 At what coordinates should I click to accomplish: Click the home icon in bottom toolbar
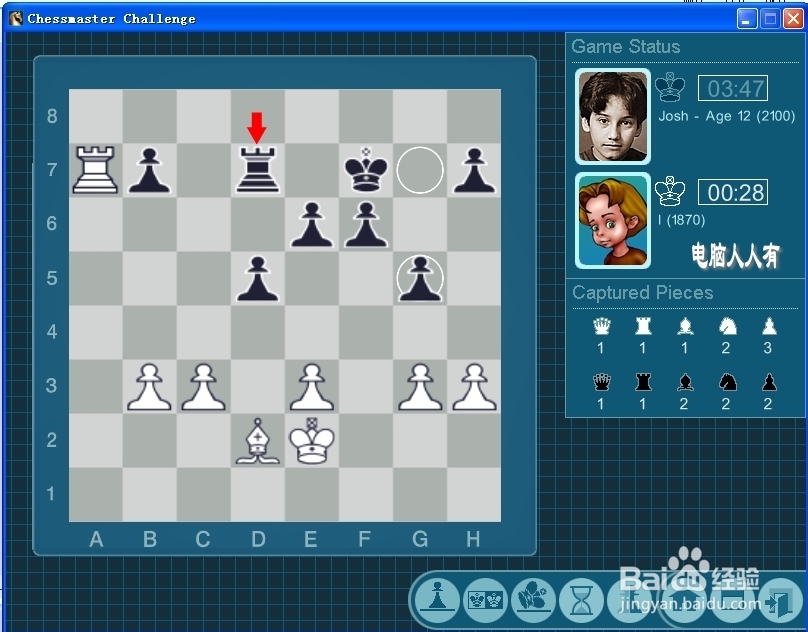[685, 600]
